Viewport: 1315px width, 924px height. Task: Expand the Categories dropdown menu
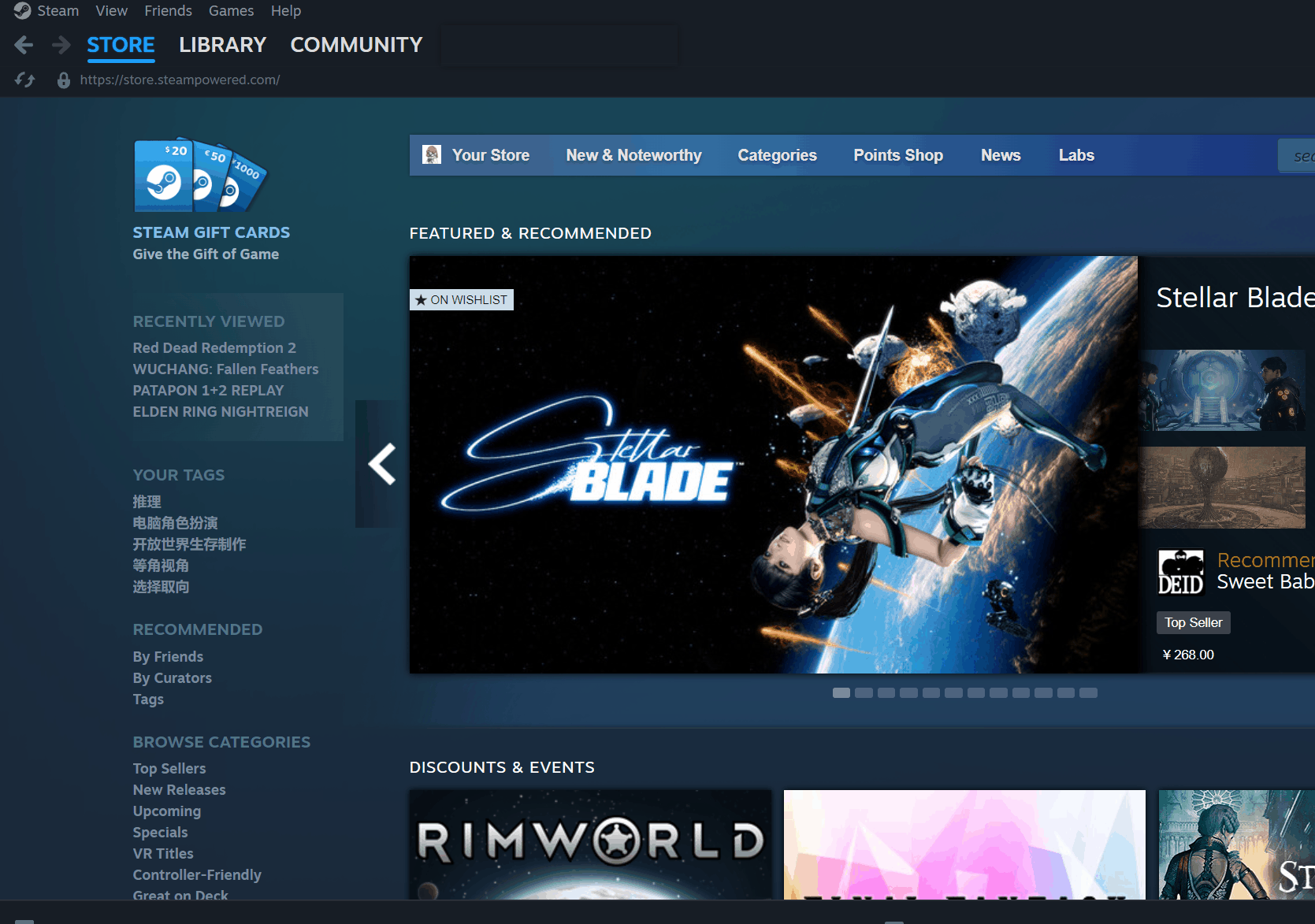point(777,155)
